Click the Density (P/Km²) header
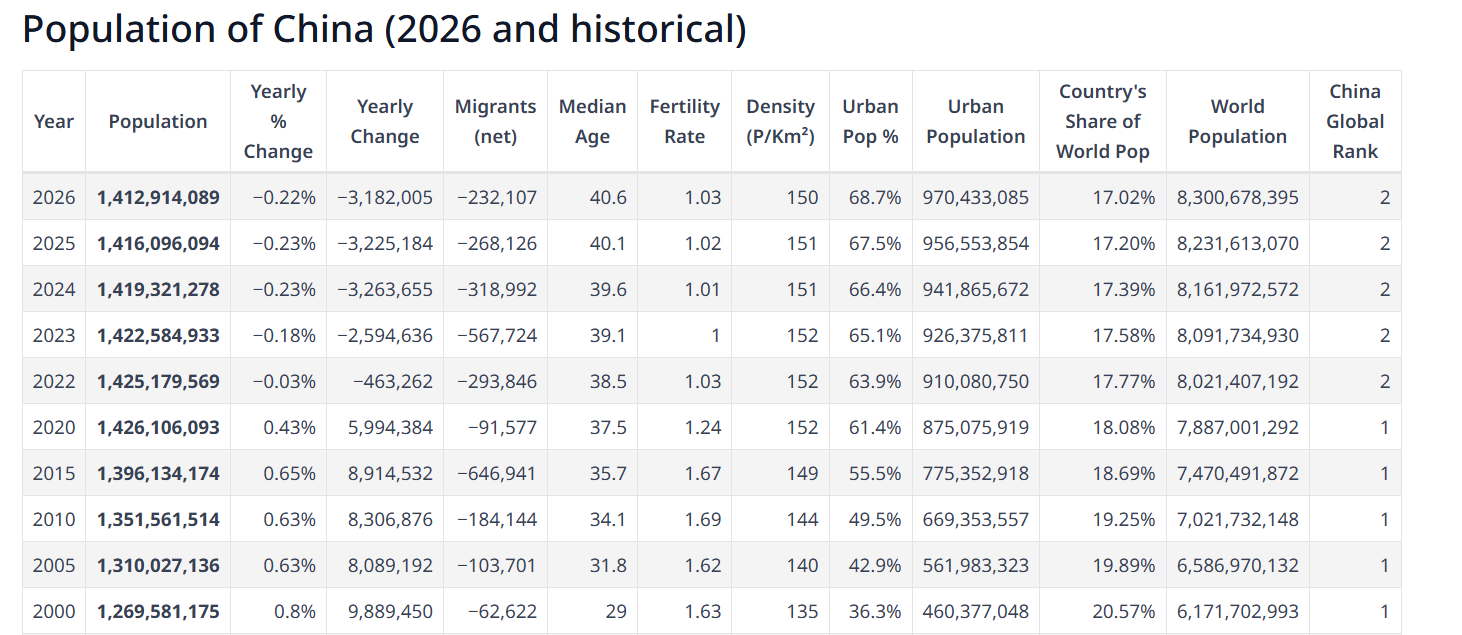 780,121
